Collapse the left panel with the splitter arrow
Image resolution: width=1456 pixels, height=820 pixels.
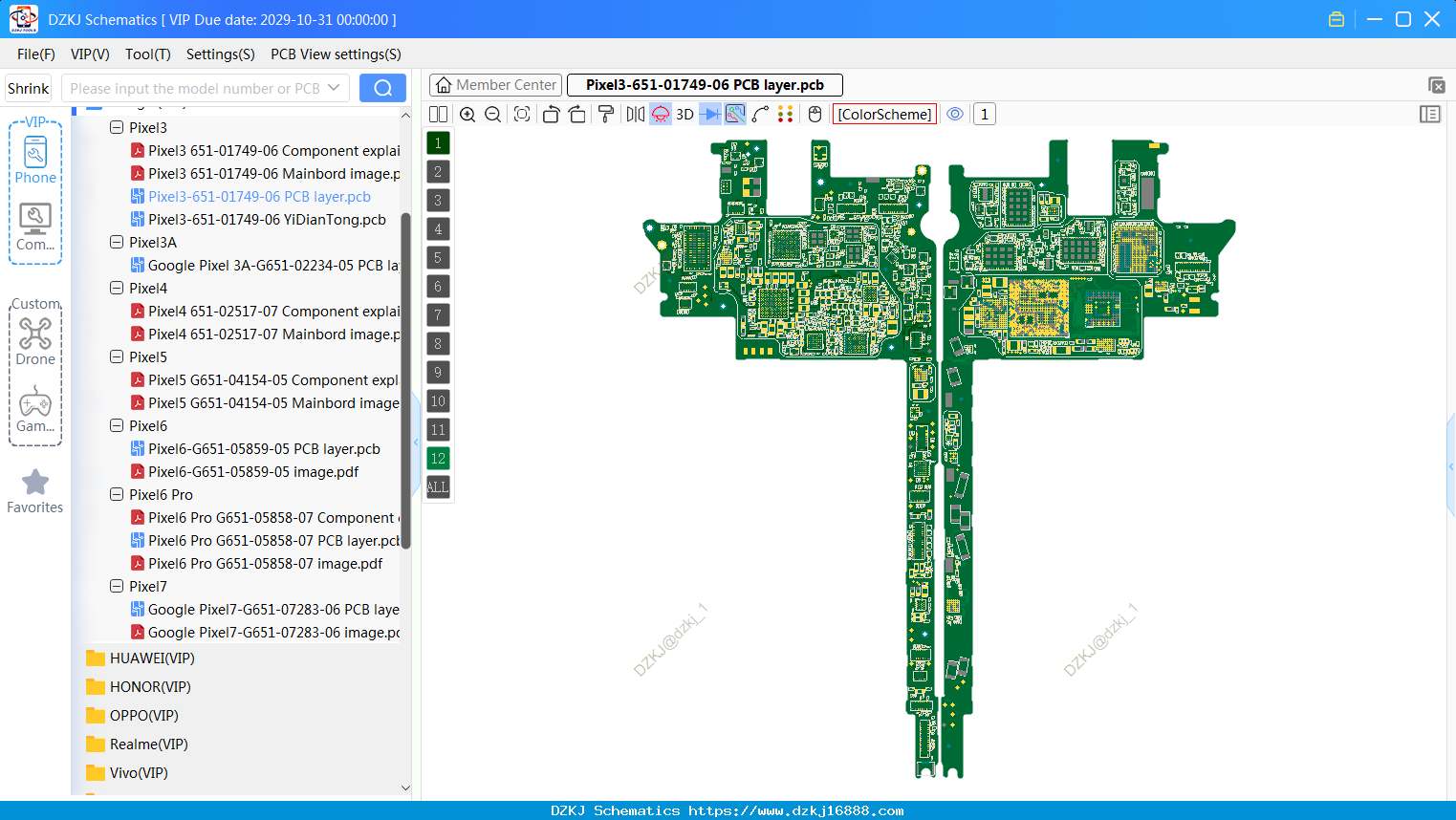pos(416,442)
